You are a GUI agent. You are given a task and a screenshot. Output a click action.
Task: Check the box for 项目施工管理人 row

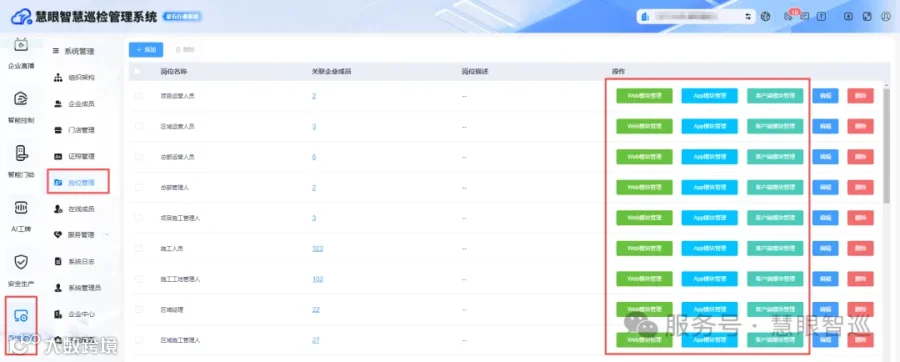138,217
